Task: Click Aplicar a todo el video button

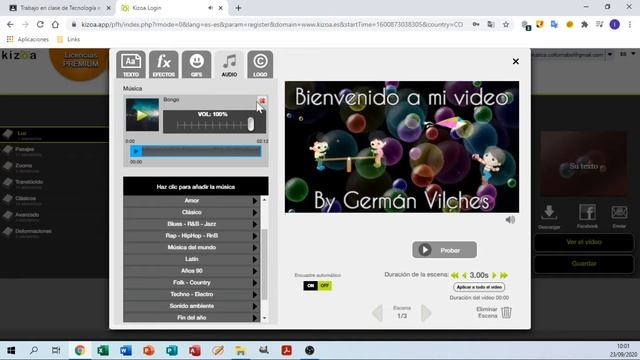Action: click(x=479, y=287)
